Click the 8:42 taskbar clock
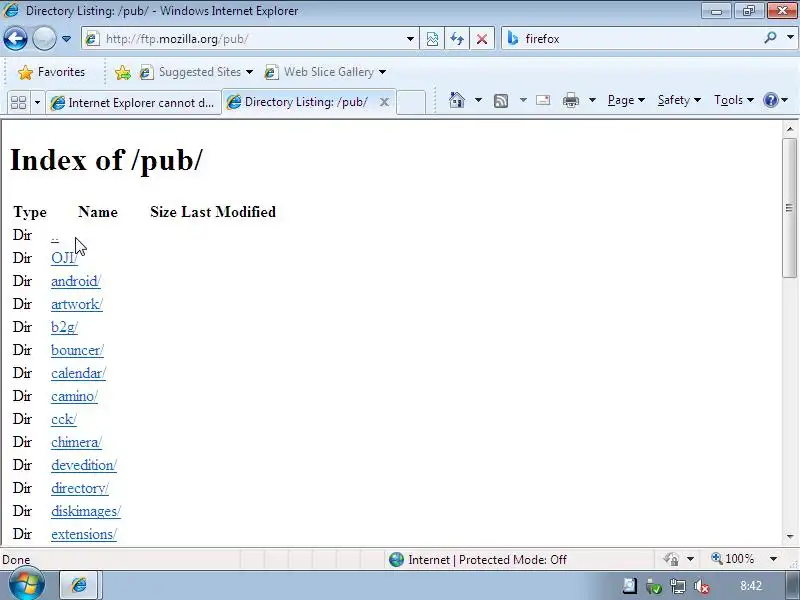Viewport: 800px width, 600px height. (751, 586)
